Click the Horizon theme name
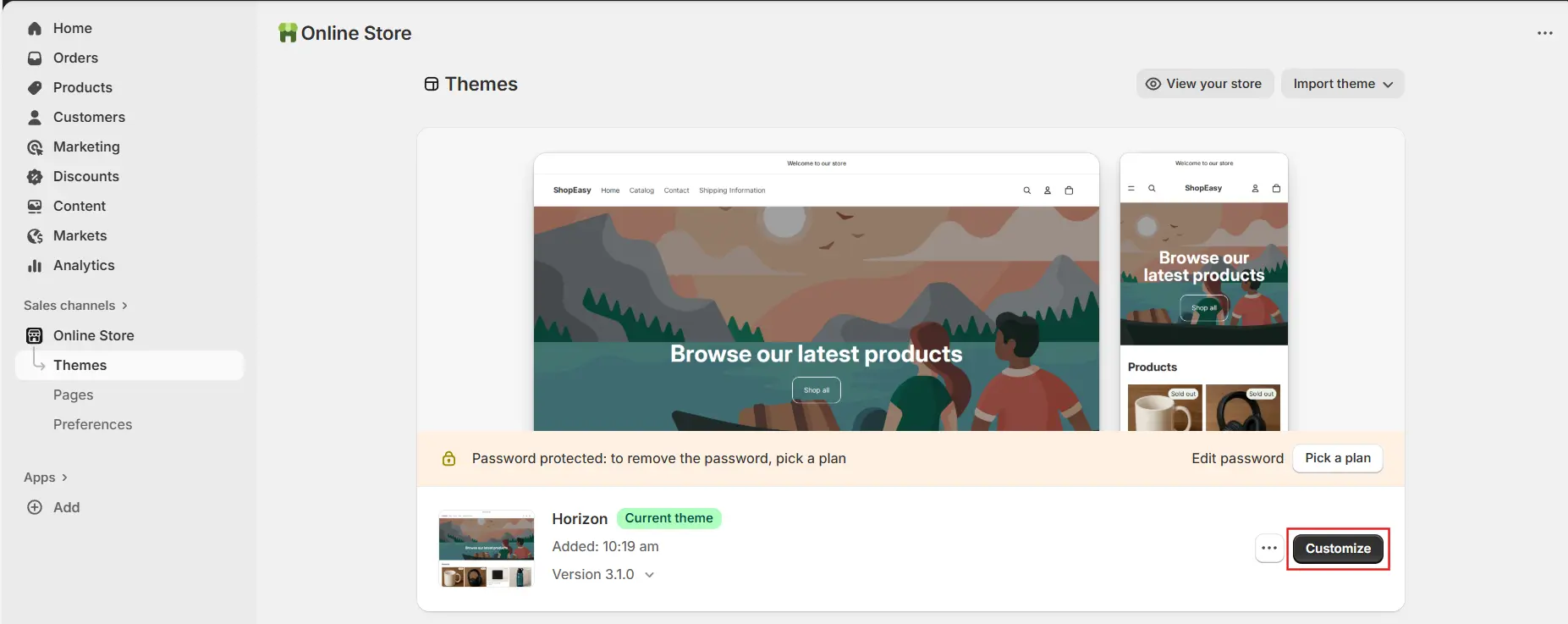 (580, 519)
